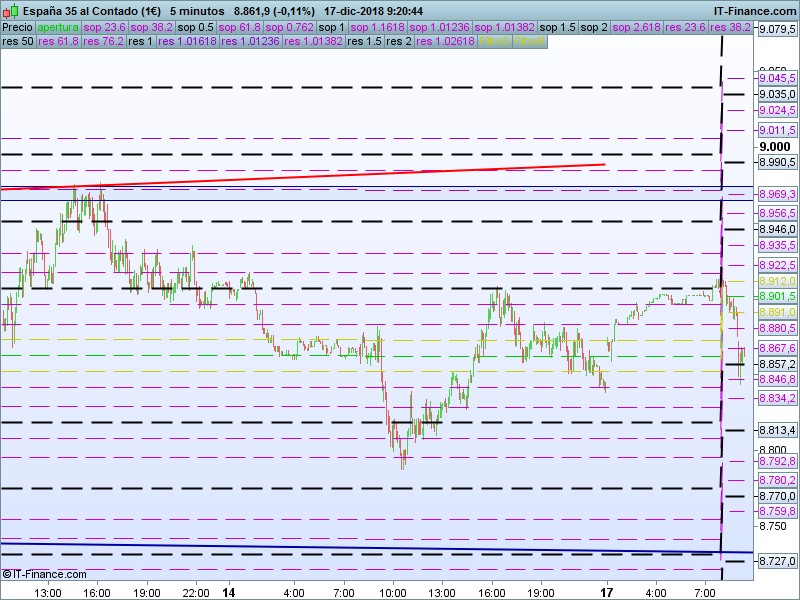This screenshot has height=600, width=800.
Task: Click the 8.990,5 price label
Action: pyautogui.click(x=777, y=162)
